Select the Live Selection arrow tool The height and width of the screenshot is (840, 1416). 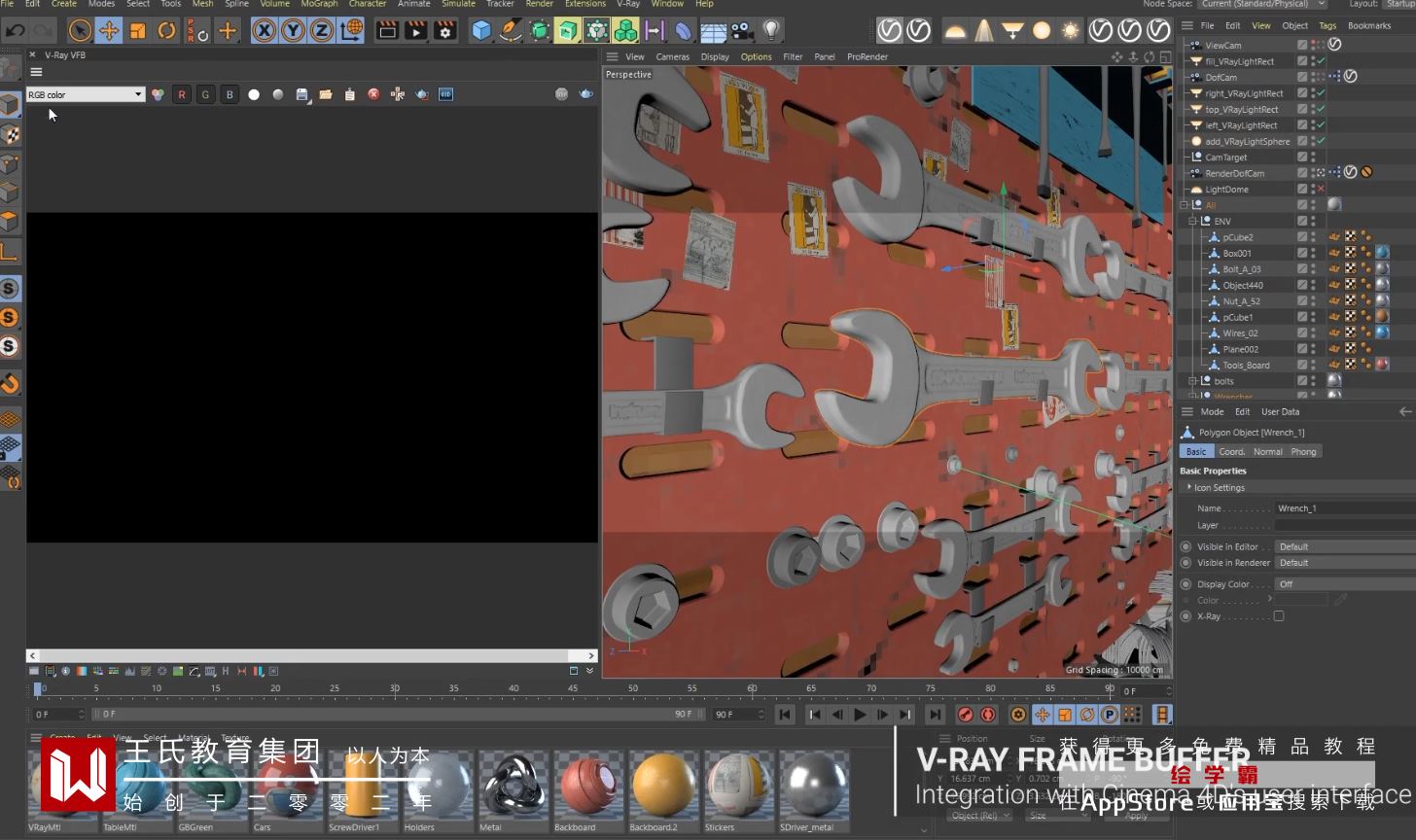[80, 30]
